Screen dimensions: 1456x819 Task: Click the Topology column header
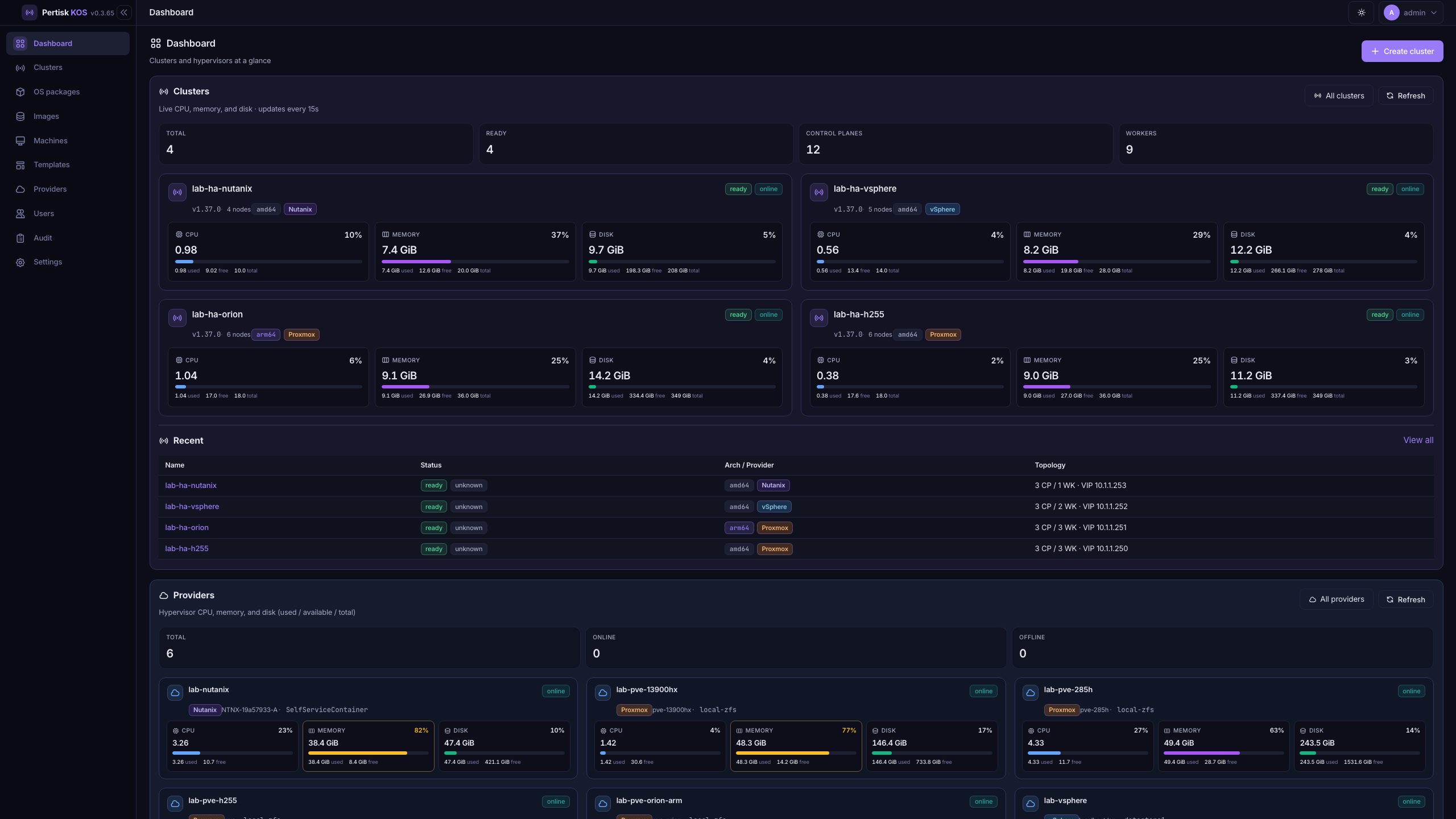tap(1050, 465)
